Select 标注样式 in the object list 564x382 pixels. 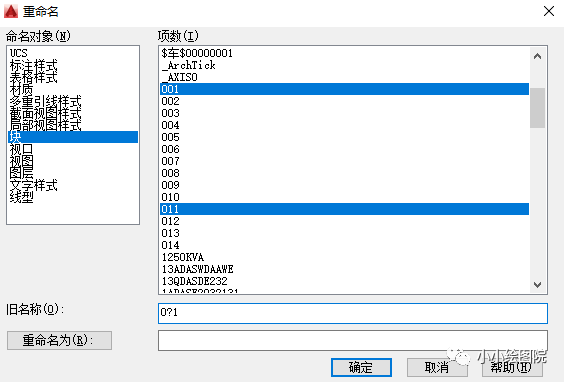tap(73, 65)
